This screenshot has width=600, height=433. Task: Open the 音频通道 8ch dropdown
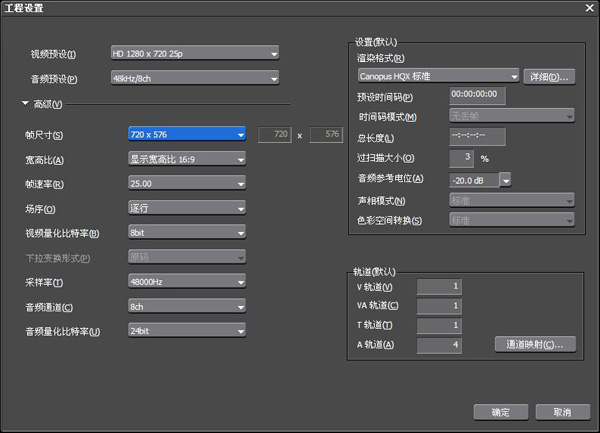click(x=187, y=306)
